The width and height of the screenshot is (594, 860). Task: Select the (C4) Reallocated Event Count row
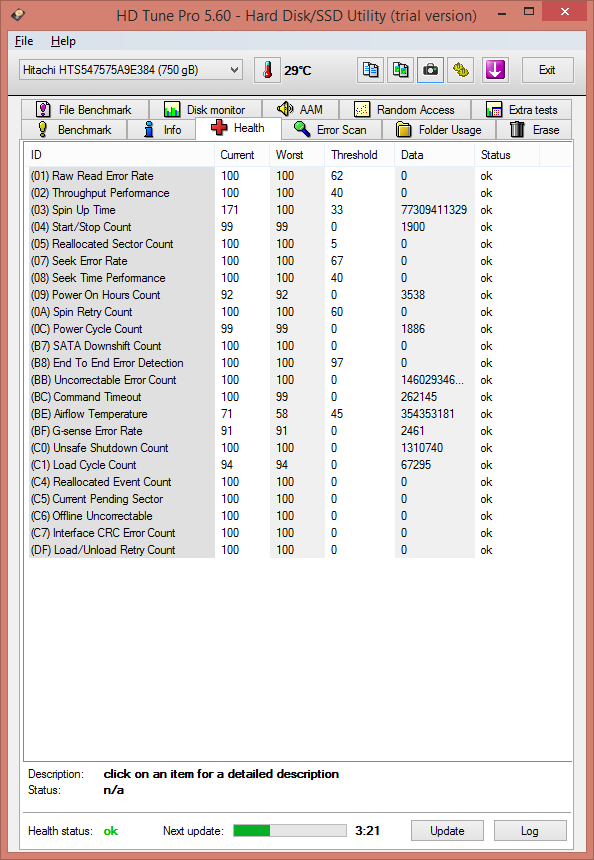pos(284,482)
